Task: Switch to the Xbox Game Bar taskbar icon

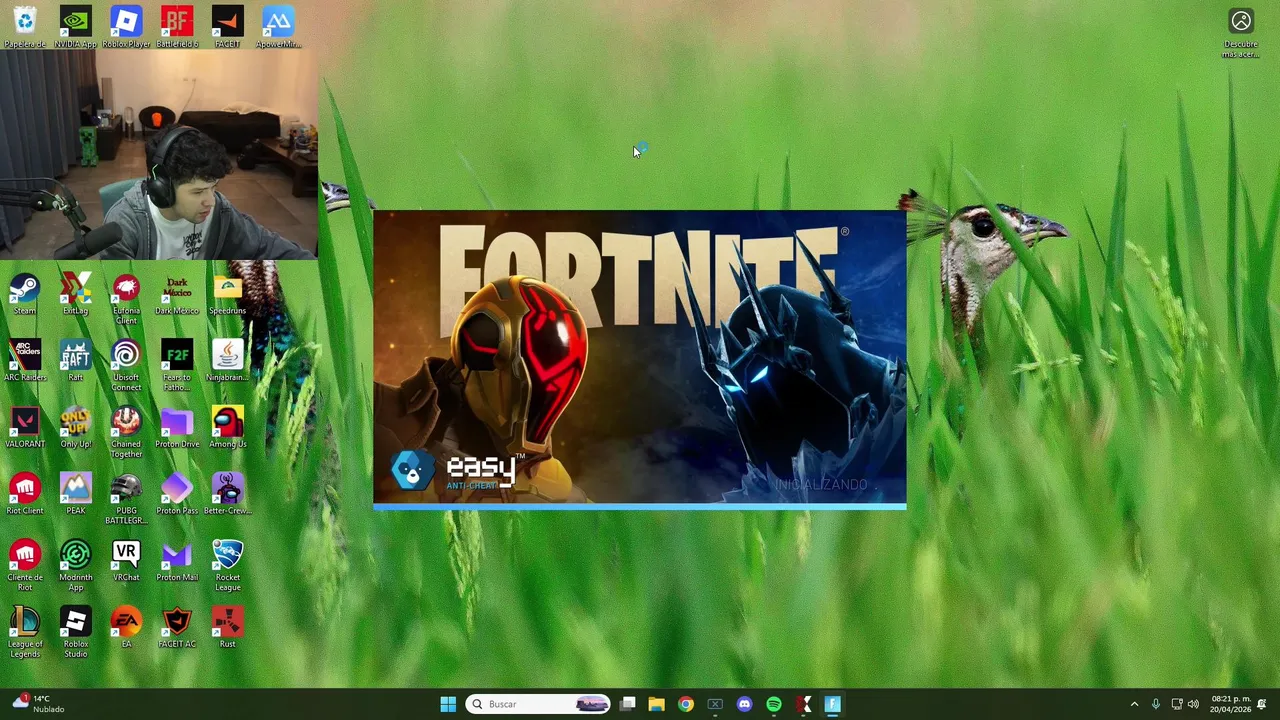Action: [715, 704]
